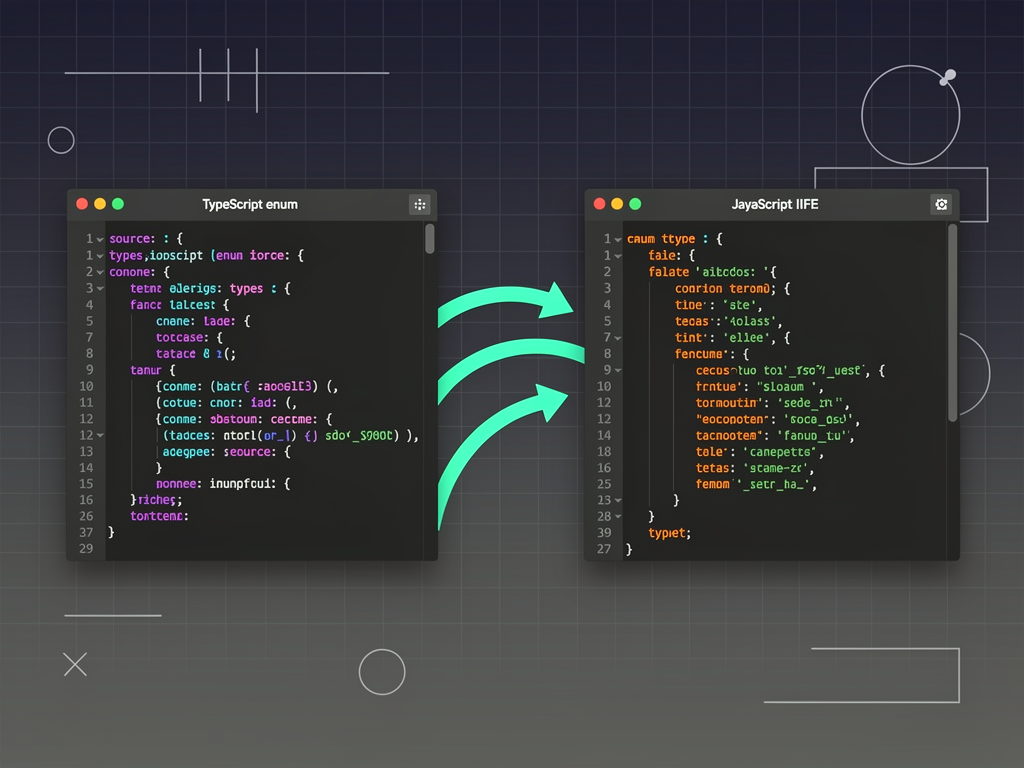This screenshot has width=1024, height=768.
Task: Click the dotted grid icon in TypeScript enum title bar
Action: click(419, 204)
